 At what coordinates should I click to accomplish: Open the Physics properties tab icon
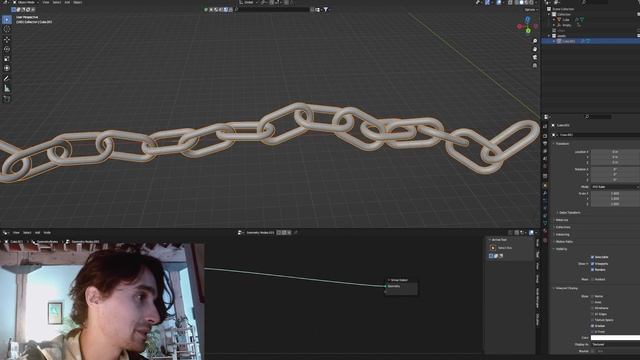(545, 208)
